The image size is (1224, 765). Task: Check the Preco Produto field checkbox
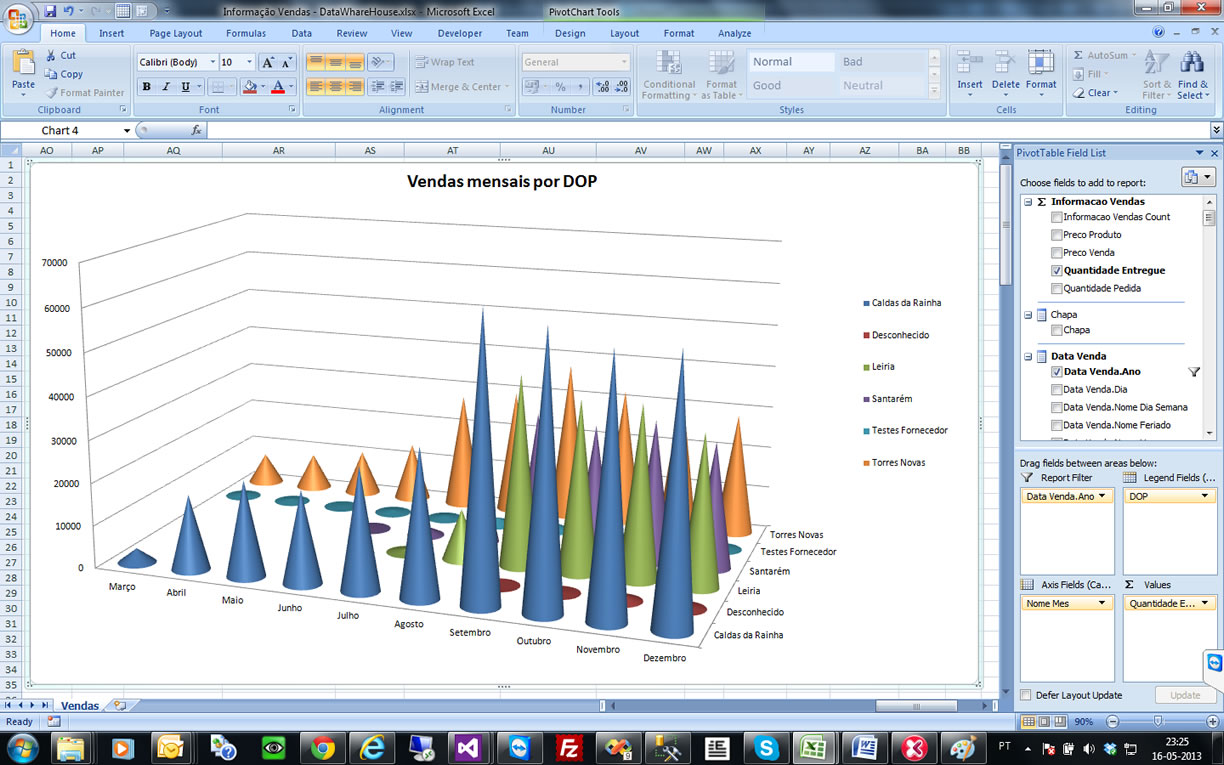point(1057,235)
